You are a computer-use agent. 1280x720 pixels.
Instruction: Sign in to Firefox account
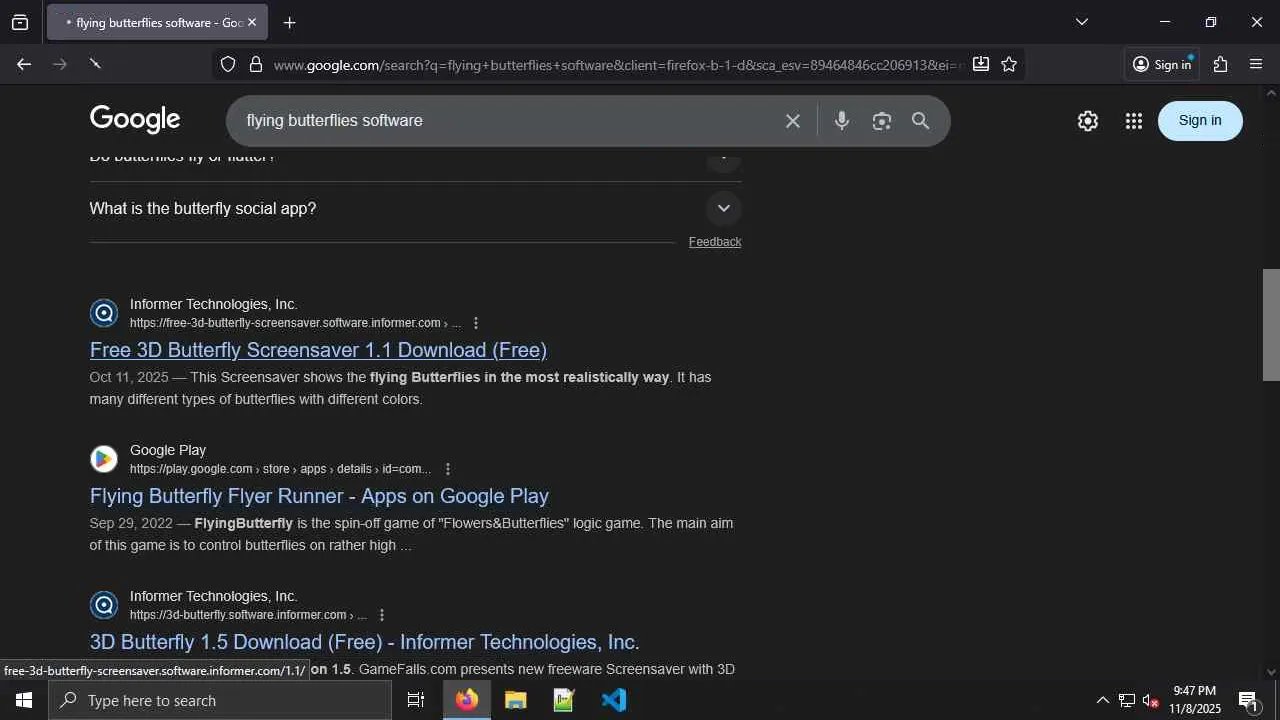pyautogui.click(x=1162, y=64)
